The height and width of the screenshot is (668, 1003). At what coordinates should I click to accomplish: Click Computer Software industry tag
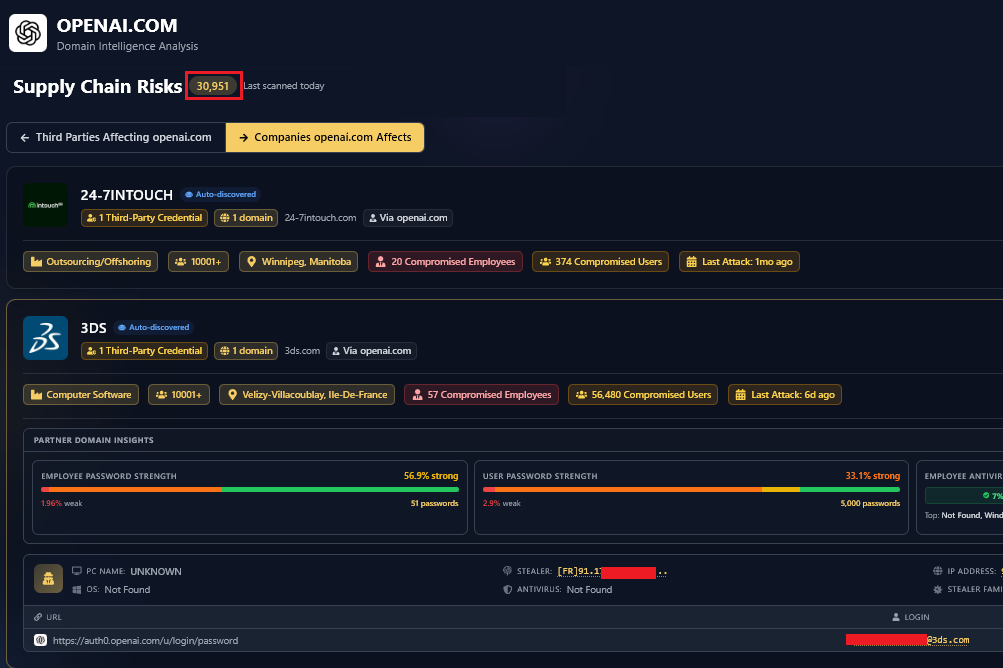[x=81, y=395]
